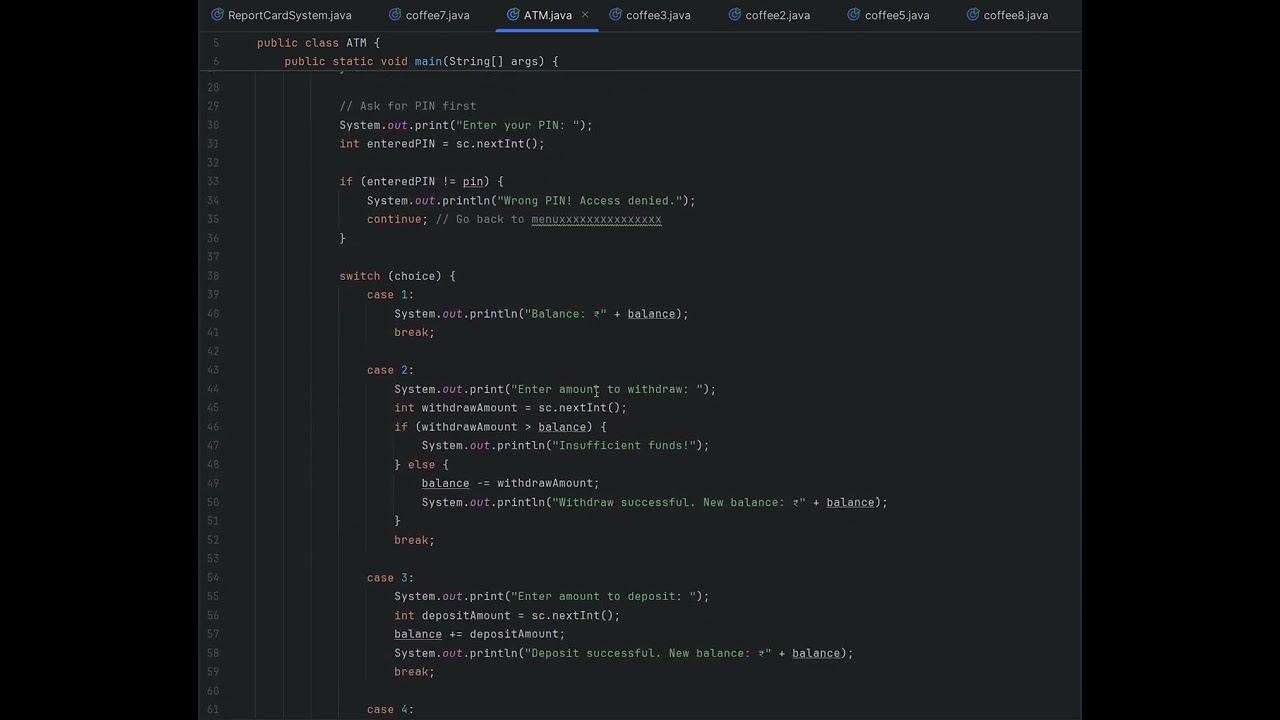Screen dimensions: 1280x720
Task: Click 'switch (choice) {' statement
Action: point(397,276)
